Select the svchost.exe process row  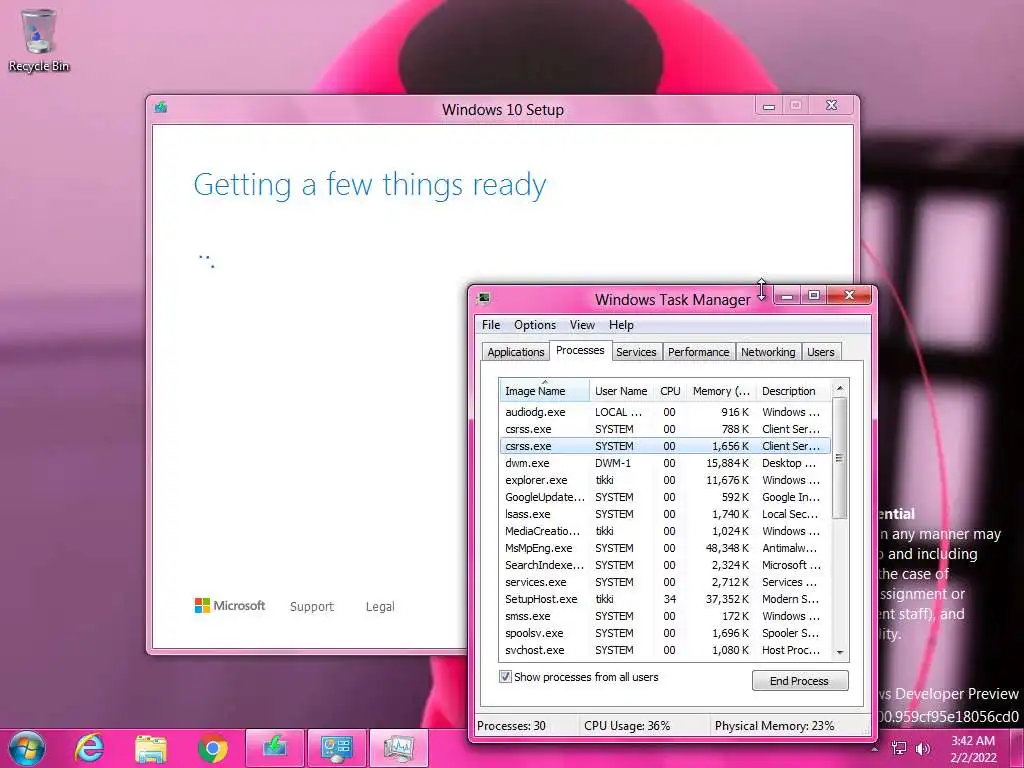pyautogui.click(x=665, y=650)
